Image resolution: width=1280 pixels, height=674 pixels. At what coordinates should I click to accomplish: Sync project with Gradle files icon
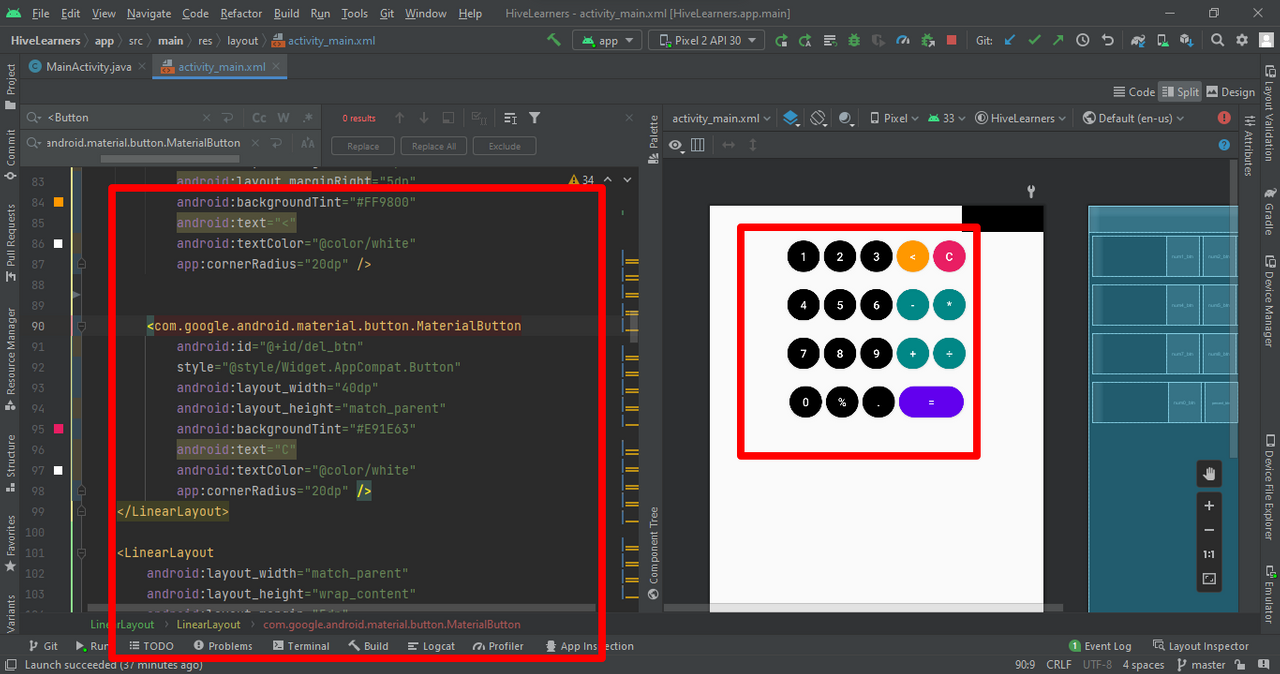click(1138, 41)
